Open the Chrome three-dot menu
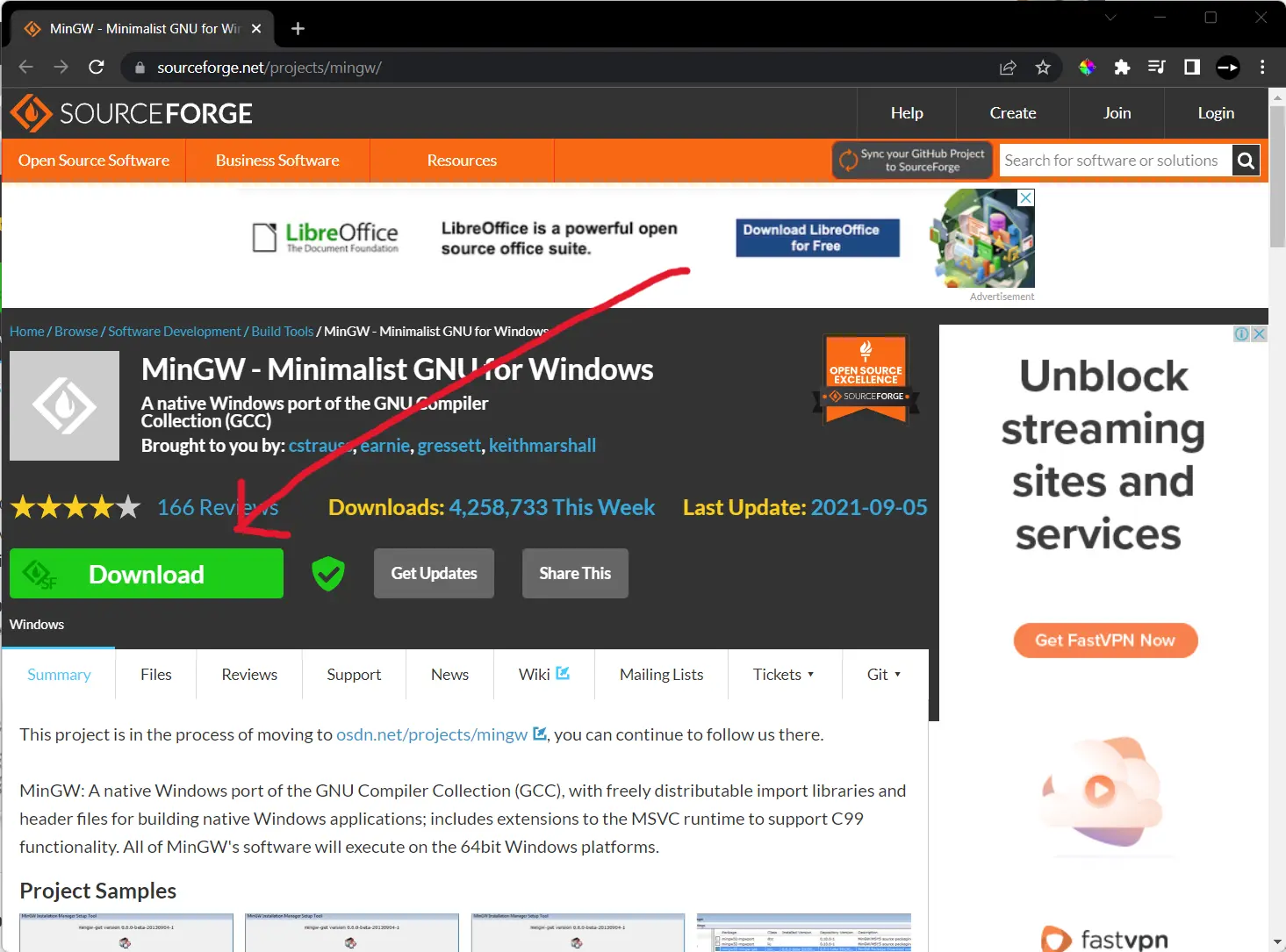1286x952 pixels. 1262,68
